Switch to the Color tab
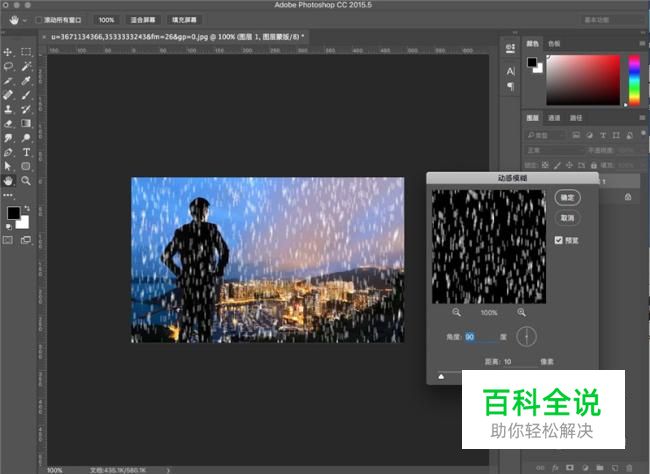This screenshot has width=650, height=474. click(x=533, y=44)
